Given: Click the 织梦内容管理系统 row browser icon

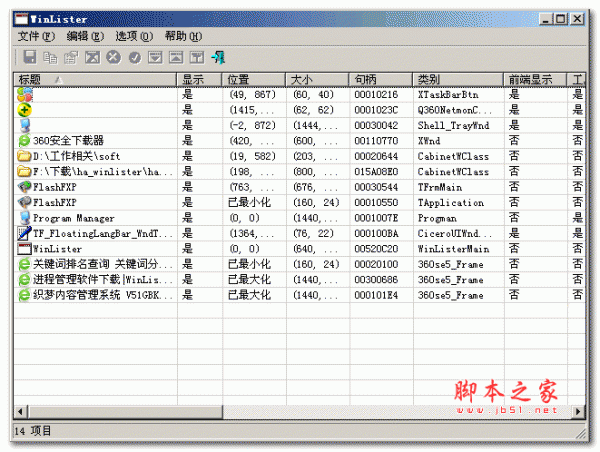Looking at the screenshot, I should [24, 295].
